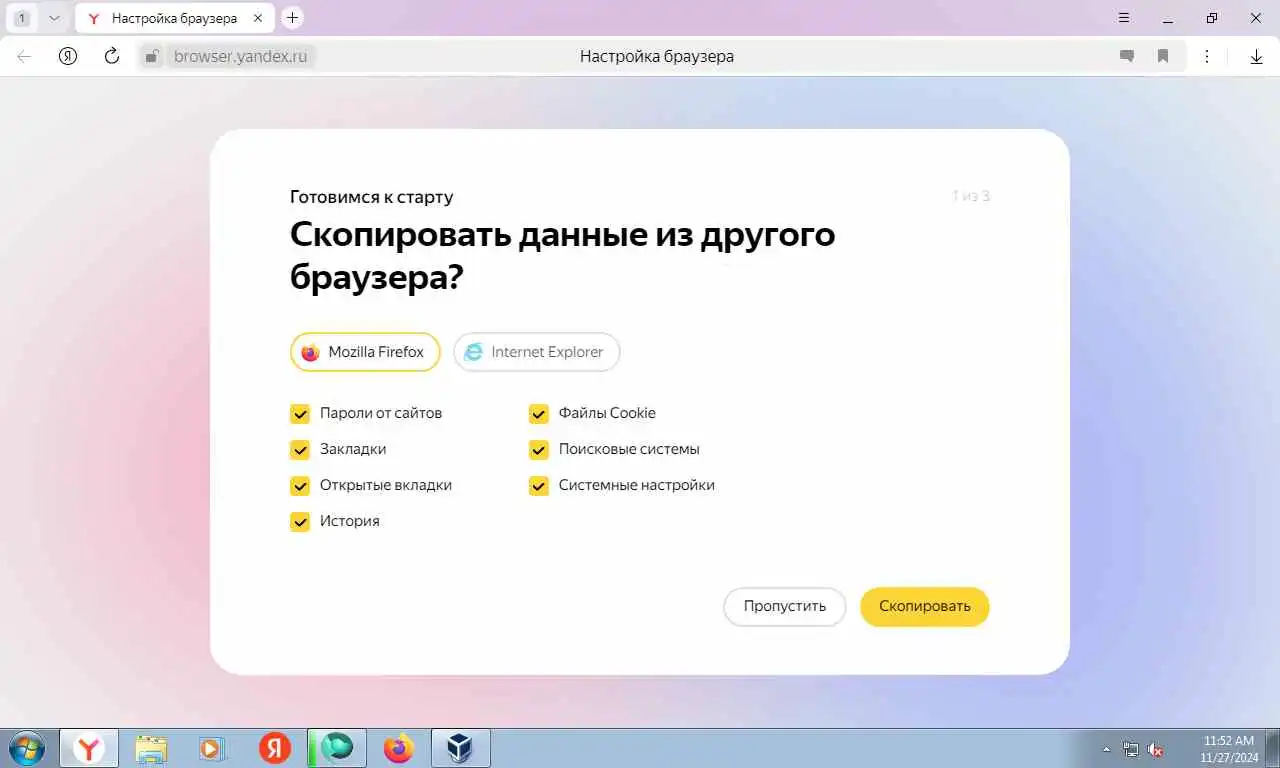Viewport: 1280px width, 768px height.
Task: Expand the tab list chevron
Action: (54, 18)
